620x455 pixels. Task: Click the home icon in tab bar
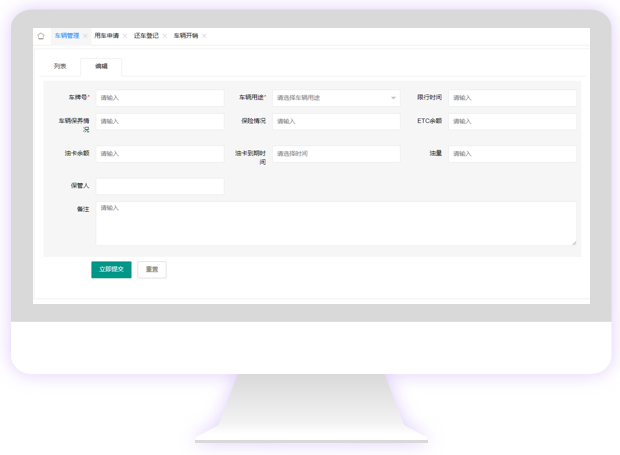(41, 36)
